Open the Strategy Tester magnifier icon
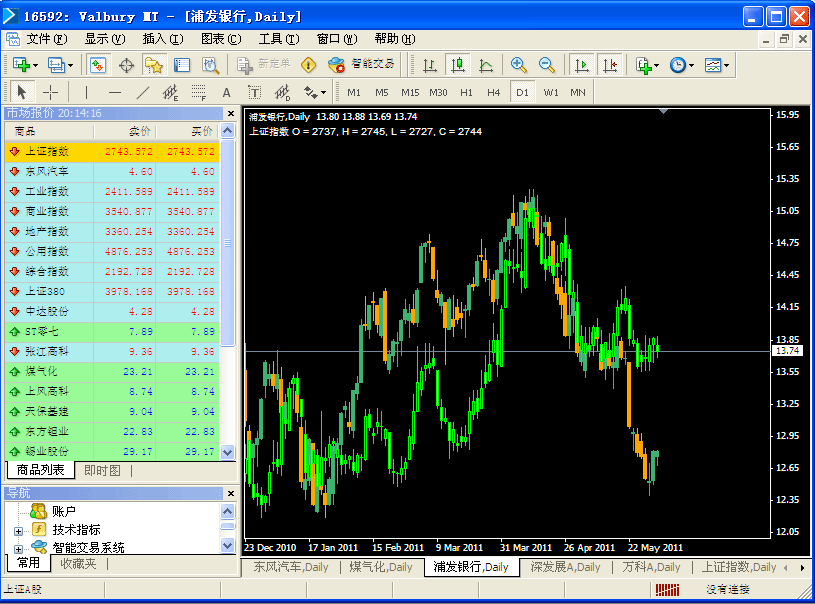This screenshot has width=815, height=604. (x=210, y=65)
